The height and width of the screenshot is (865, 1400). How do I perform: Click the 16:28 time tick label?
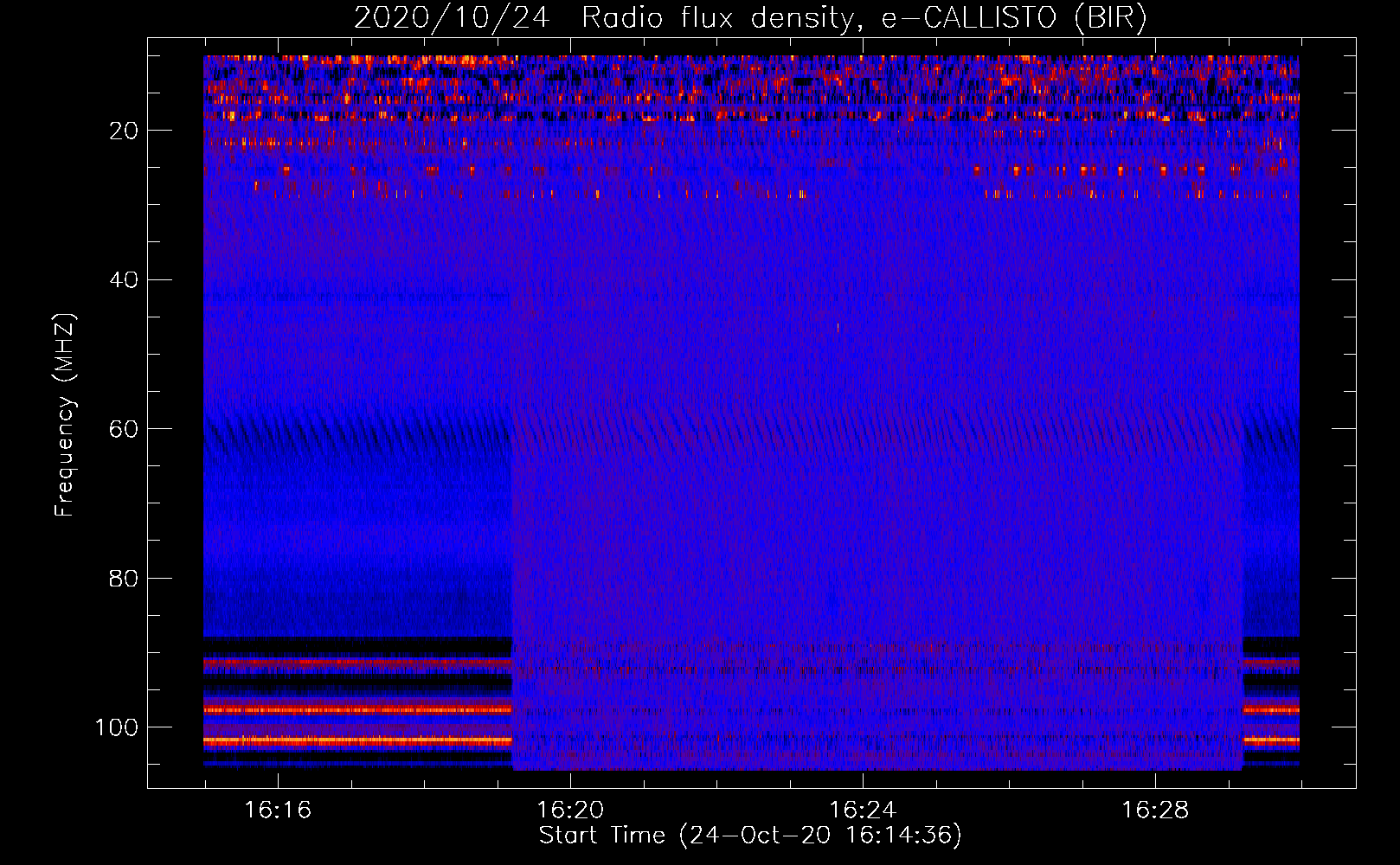pos(1155,811)
